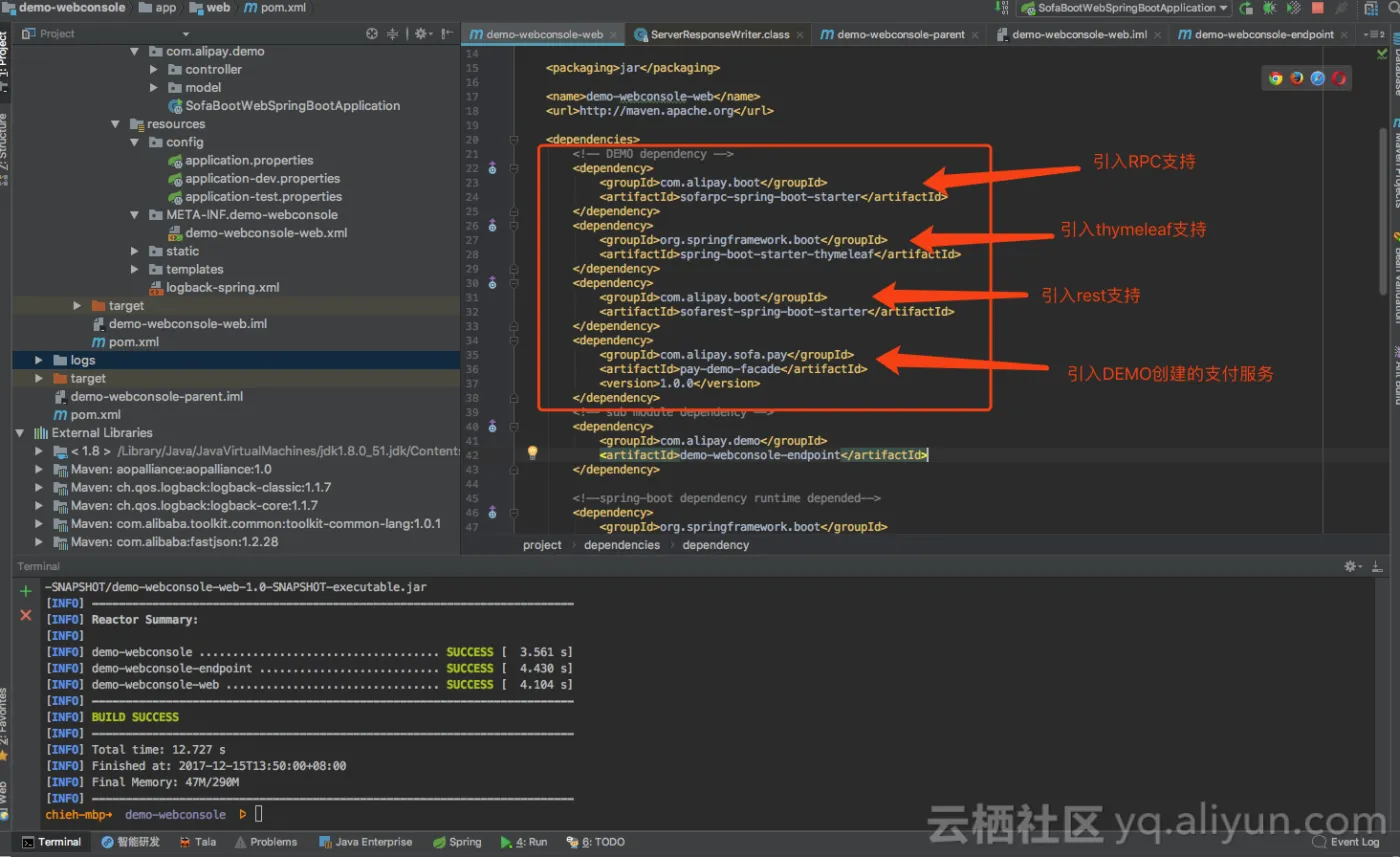Image resolution: width=1400 pixels, height=857 pixels.
Task: Close the demo-webconsole-web.iml tab
Action: click(1157, 34)
